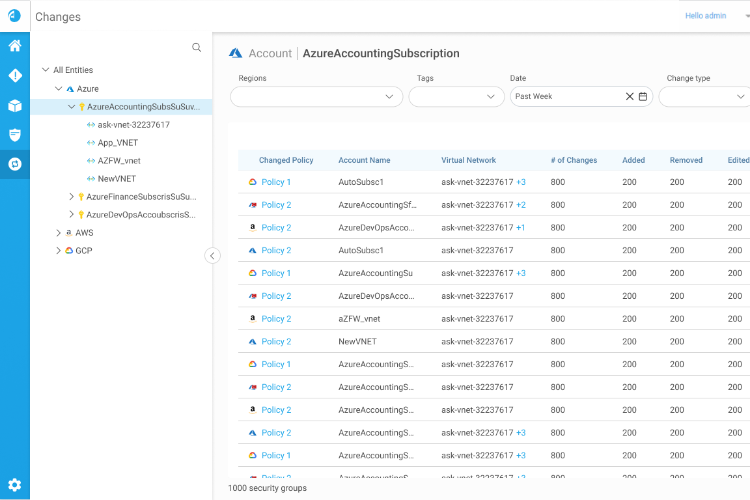This screenshot has width=750, height=500.
Task: Sort by Removed column header
Action: (x=686, y=160)
